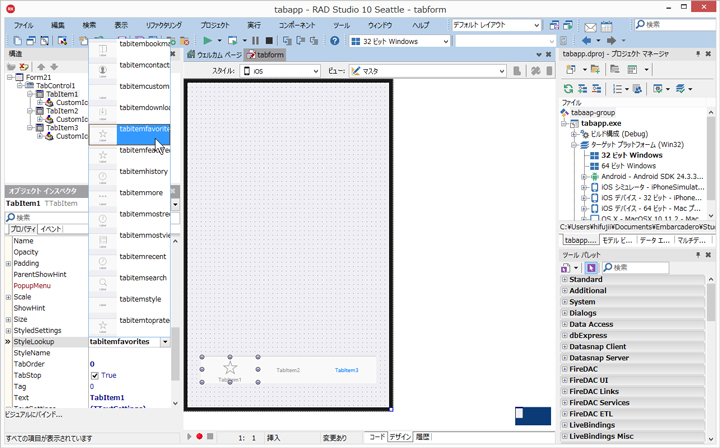Click the move-down arrow in Structure panel
Screen dimensions: 720x448
pos(54,67)
